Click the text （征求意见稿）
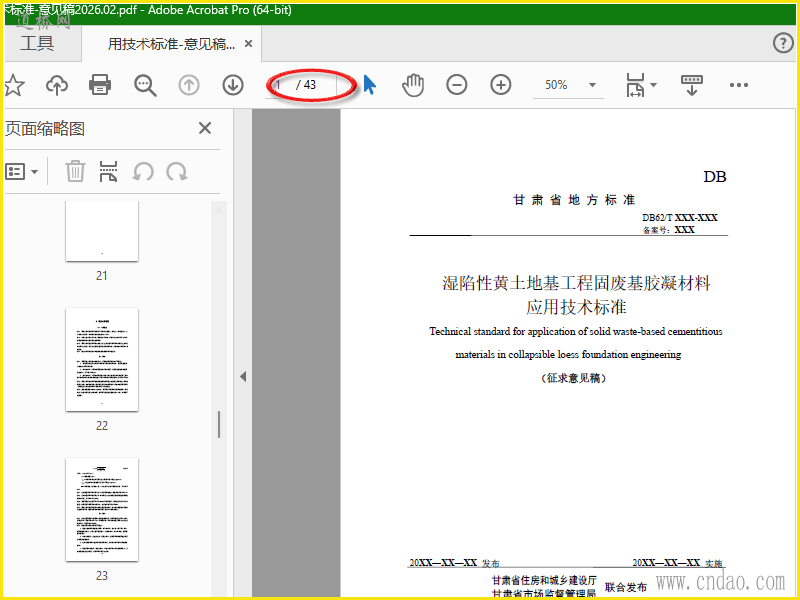 (573, 378)
